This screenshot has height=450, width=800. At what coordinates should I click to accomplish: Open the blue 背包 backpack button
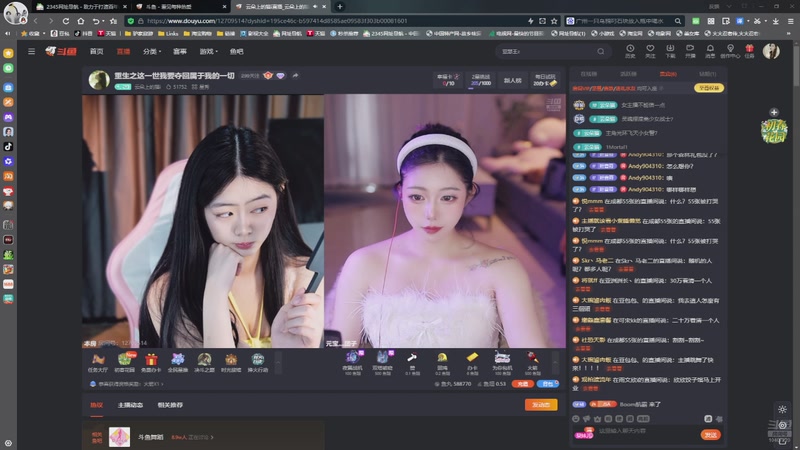pos(548,384)
